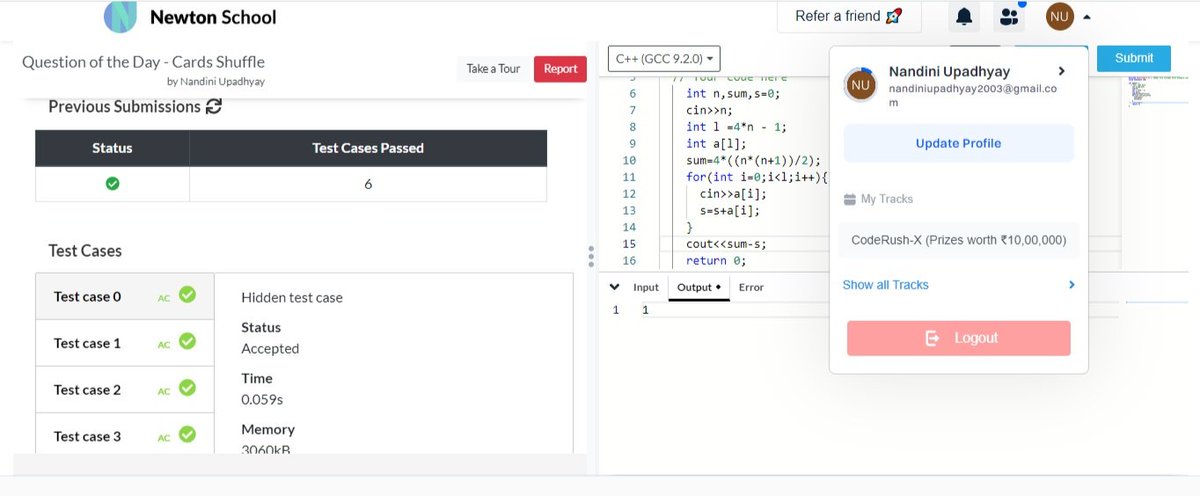Submit the code solution
Image resolution: width=1200 pixels, height=496 pixels.
click(x=1134, y=58)
